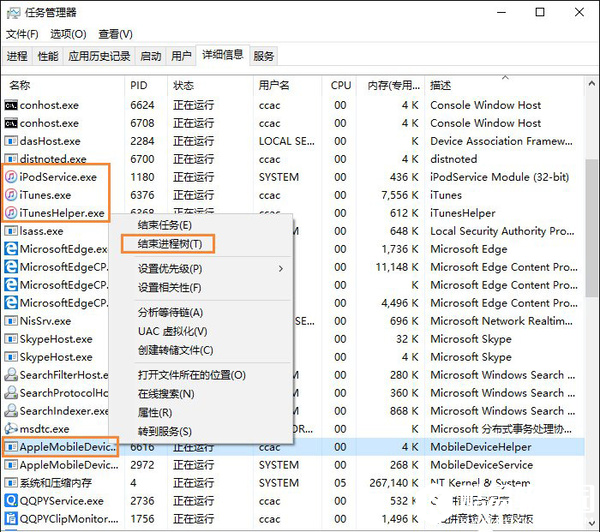600x532 pixels.
Task: Open the 选项(O) menu
Action: (x=68, y=34)
